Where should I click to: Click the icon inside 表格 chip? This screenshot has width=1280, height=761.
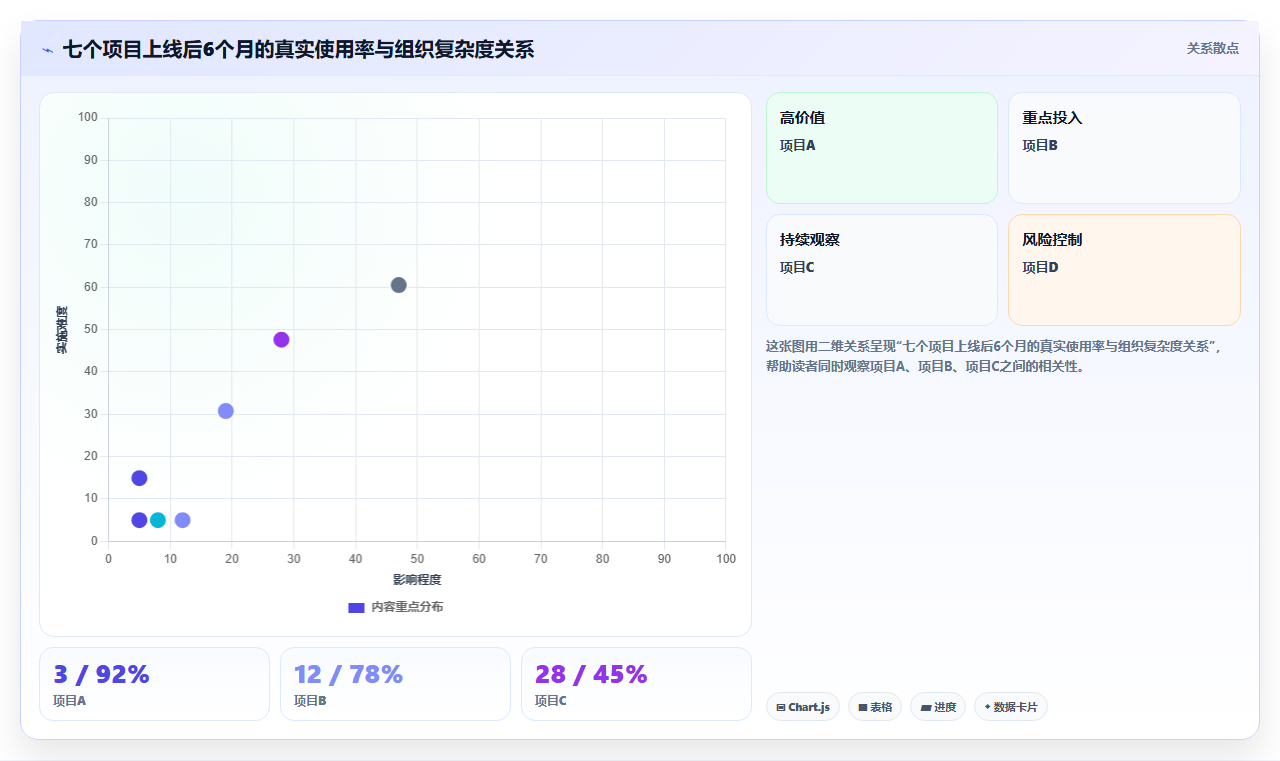pos(863,707)
